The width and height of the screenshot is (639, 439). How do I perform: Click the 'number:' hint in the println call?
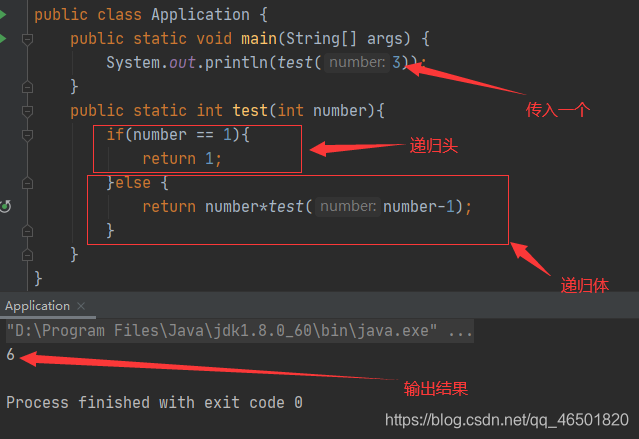coord(357,62)
